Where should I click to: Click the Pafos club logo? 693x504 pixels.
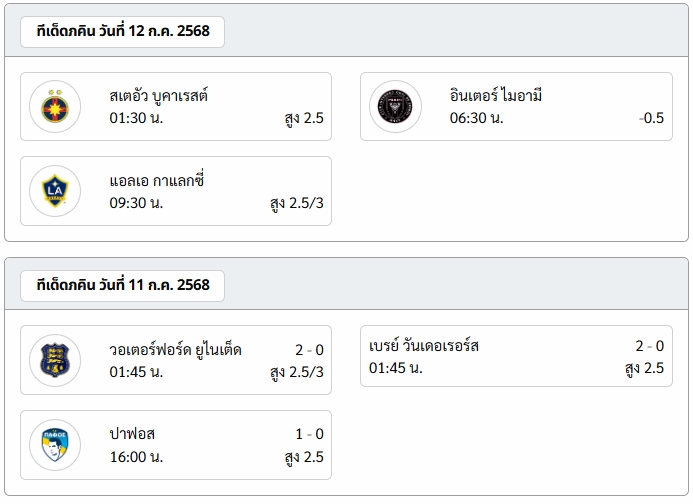click(x=55, y=445)
